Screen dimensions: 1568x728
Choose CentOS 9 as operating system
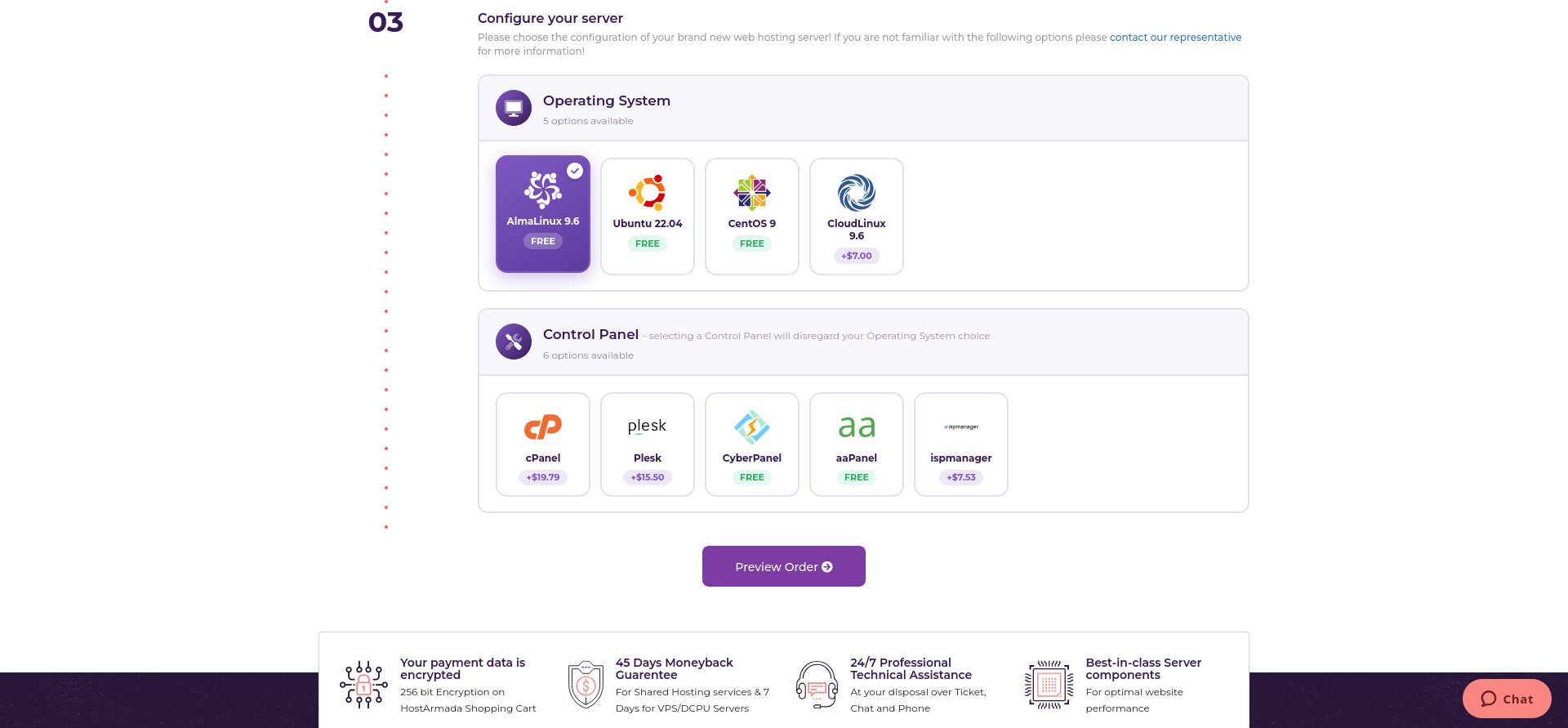[x=752, y=217]
